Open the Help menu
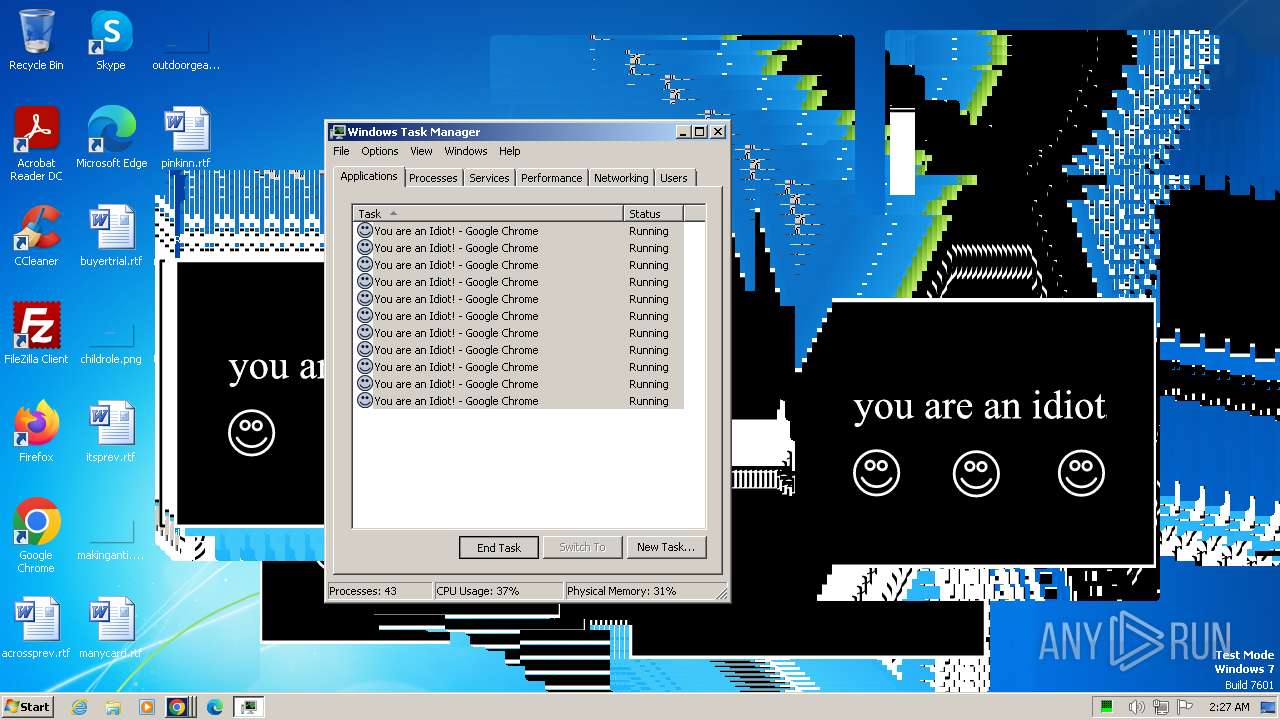This screenshot has height=720, width=1280. pos(510,151)
